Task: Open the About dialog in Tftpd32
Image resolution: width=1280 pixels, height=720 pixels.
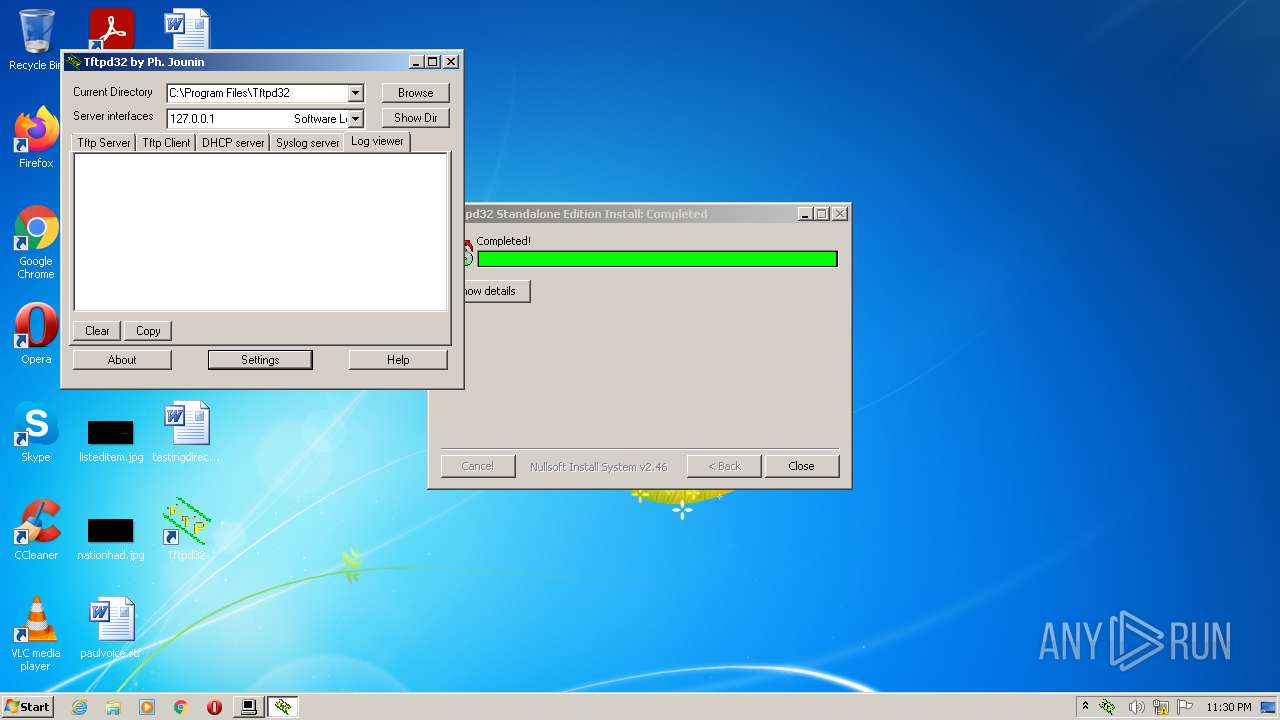Action: point(122,360)
